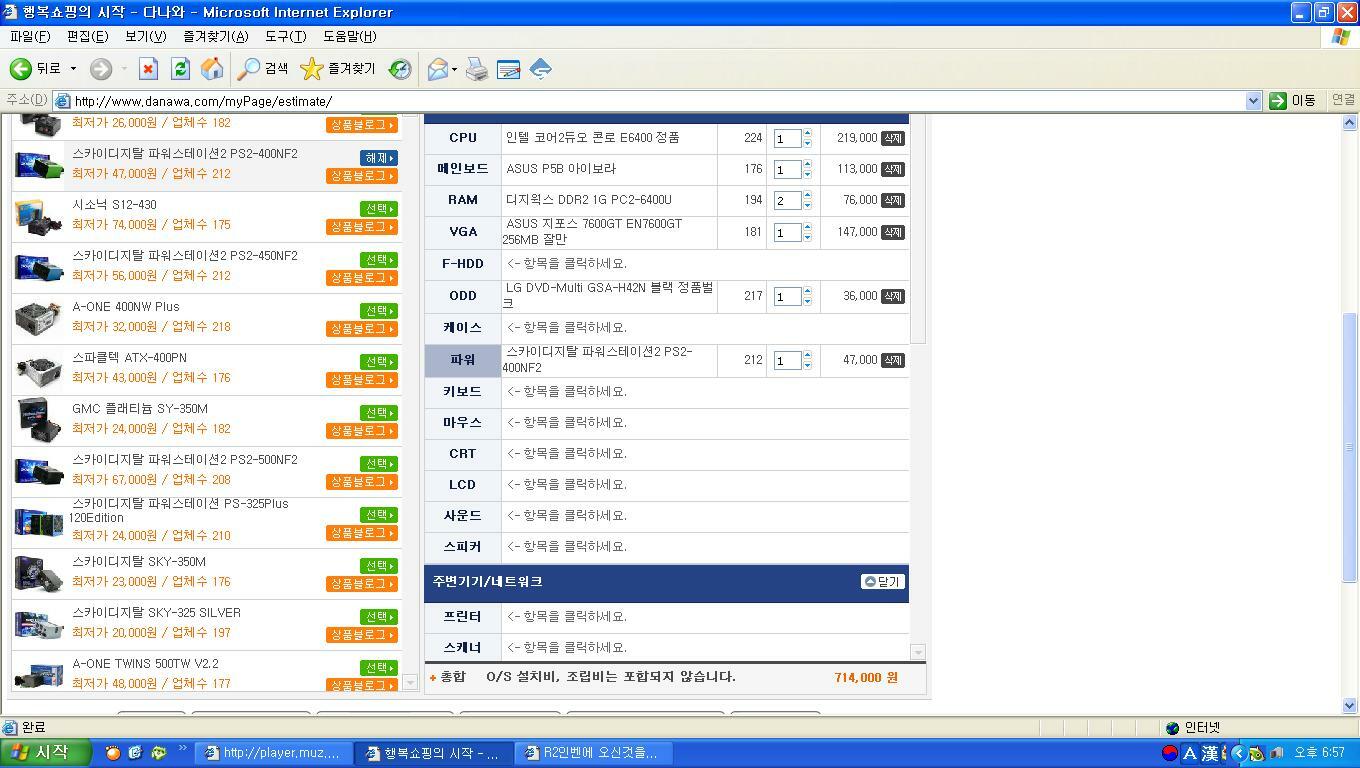Click the Search magnifier toolbar button
Viewport: 1360px width, 768px height.
262,69
